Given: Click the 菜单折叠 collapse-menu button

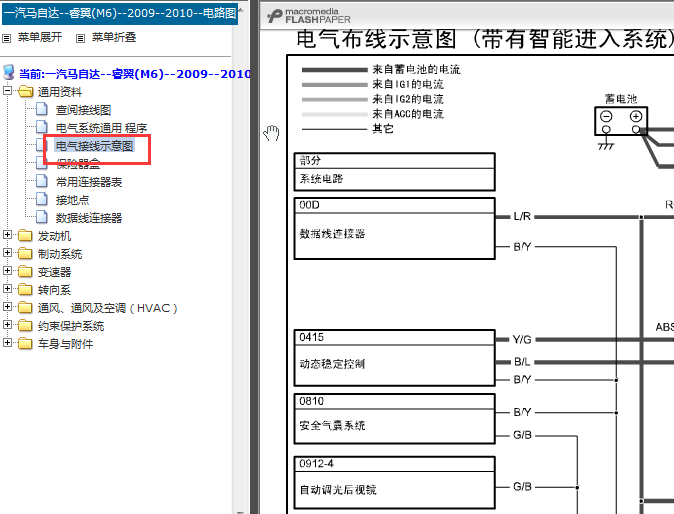Looking at the screenshot, I should pyautogui.click(x=114, y=37).
